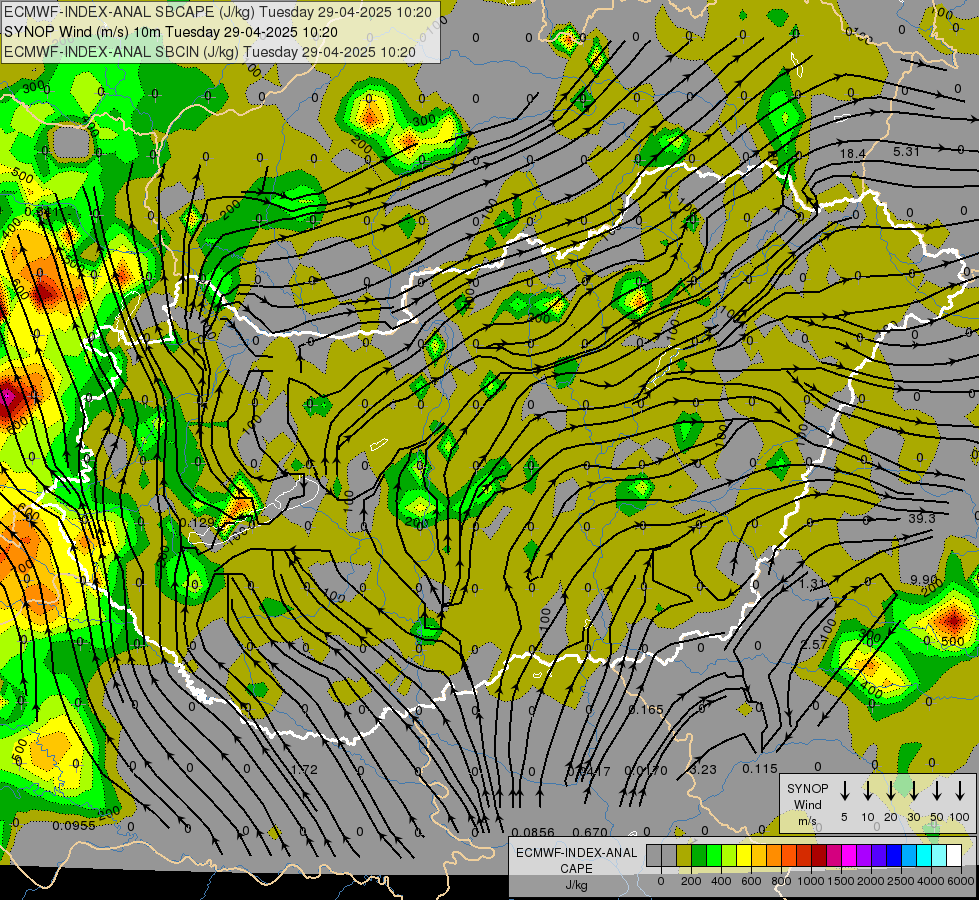Click the J/kg unit label in CAPE legend
This screenshot has width=979, height=900.
point(576,885)
